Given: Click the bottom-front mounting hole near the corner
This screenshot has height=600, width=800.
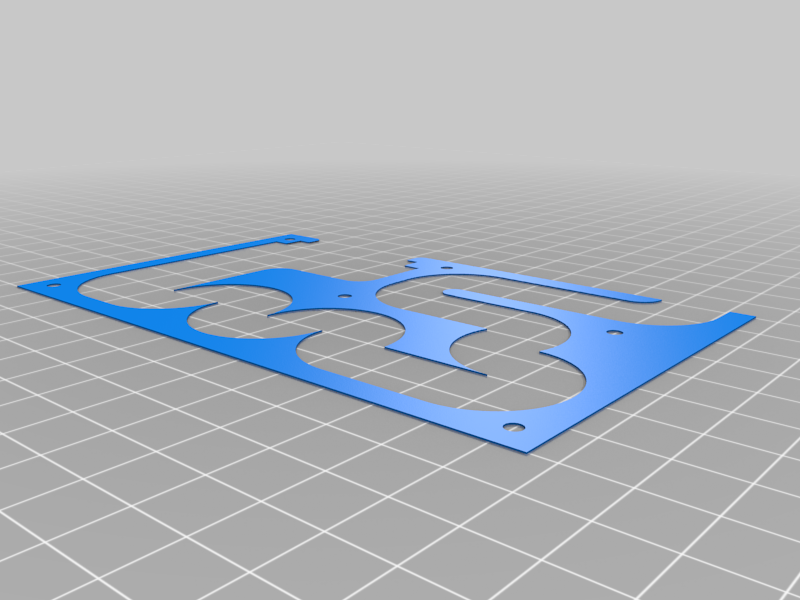Looking at the screenshot, I should pos(511,425).
